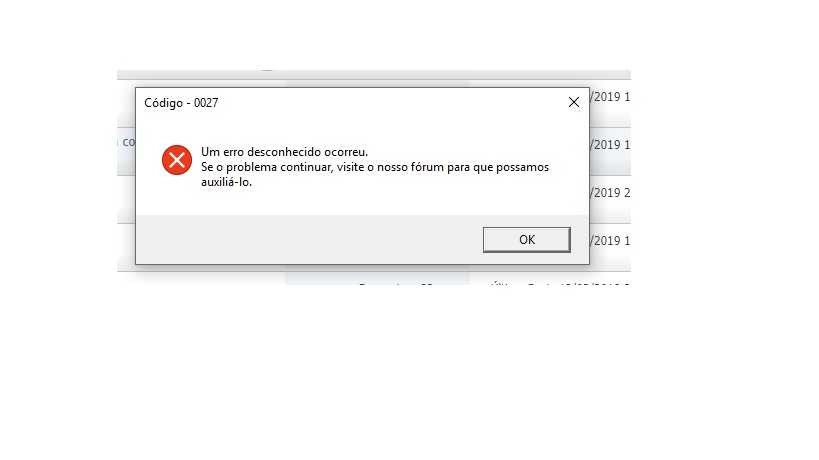Click the date /2019 1 beside OK button
Viewport: 819px width, 460px height.
[x=610, y=241]
